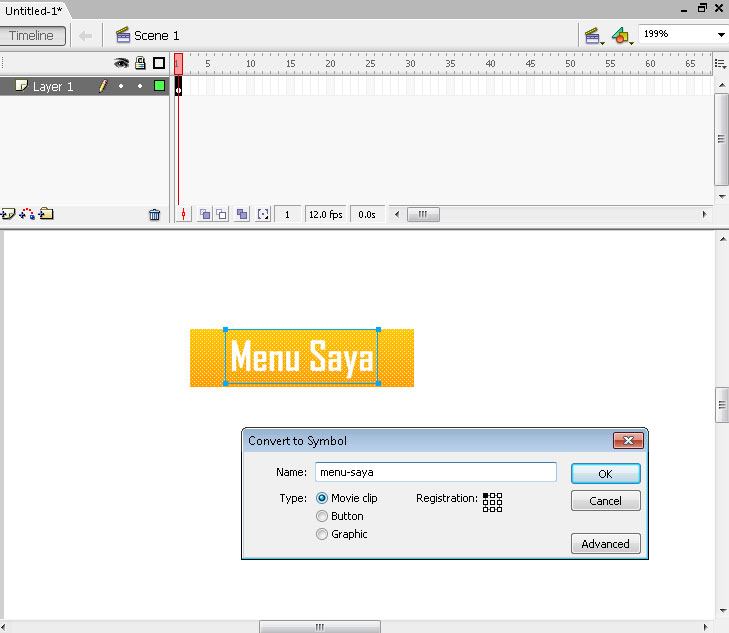Viewport: 729px width, 633px height.
Task: Open the timeline frame view options menu
Action: coord(720,64)
